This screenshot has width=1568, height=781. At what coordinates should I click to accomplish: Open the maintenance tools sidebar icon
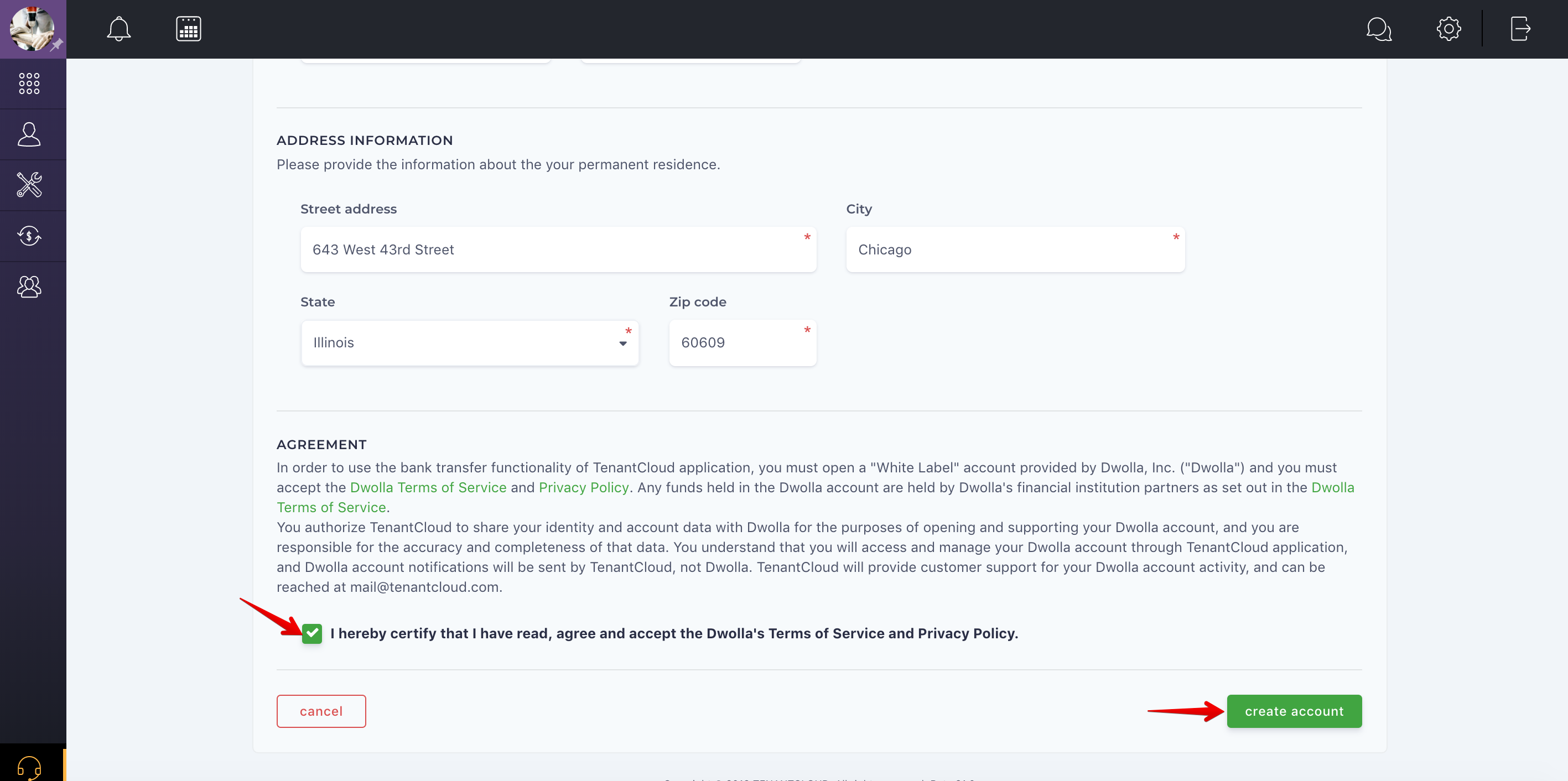point(29,185)
